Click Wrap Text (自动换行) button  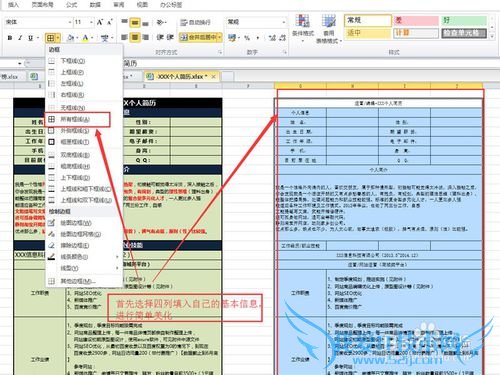tap(196, 22)
